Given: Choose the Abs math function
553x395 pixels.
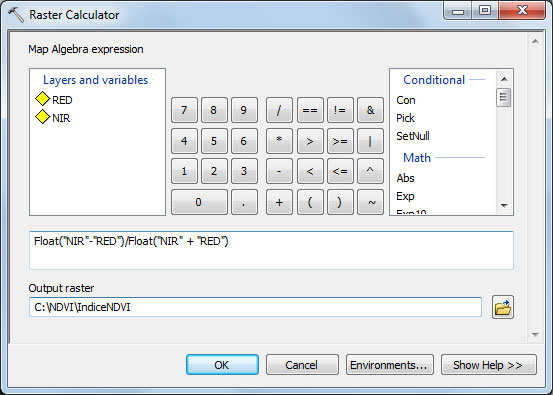Looking at the screenshot, I should (405, 178).
